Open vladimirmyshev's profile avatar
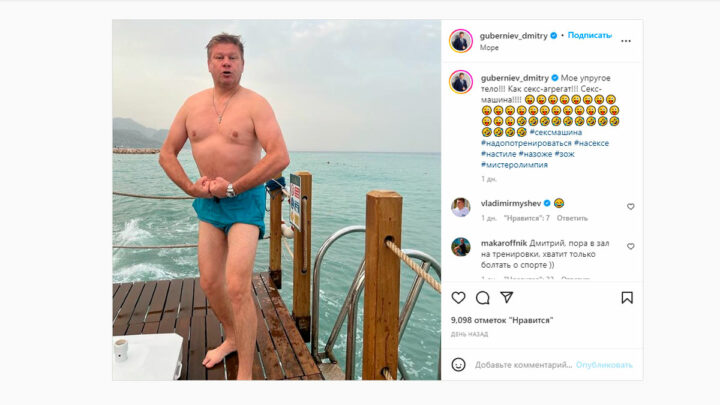Screen dimensions: 720x405 [x=461, y=207]
